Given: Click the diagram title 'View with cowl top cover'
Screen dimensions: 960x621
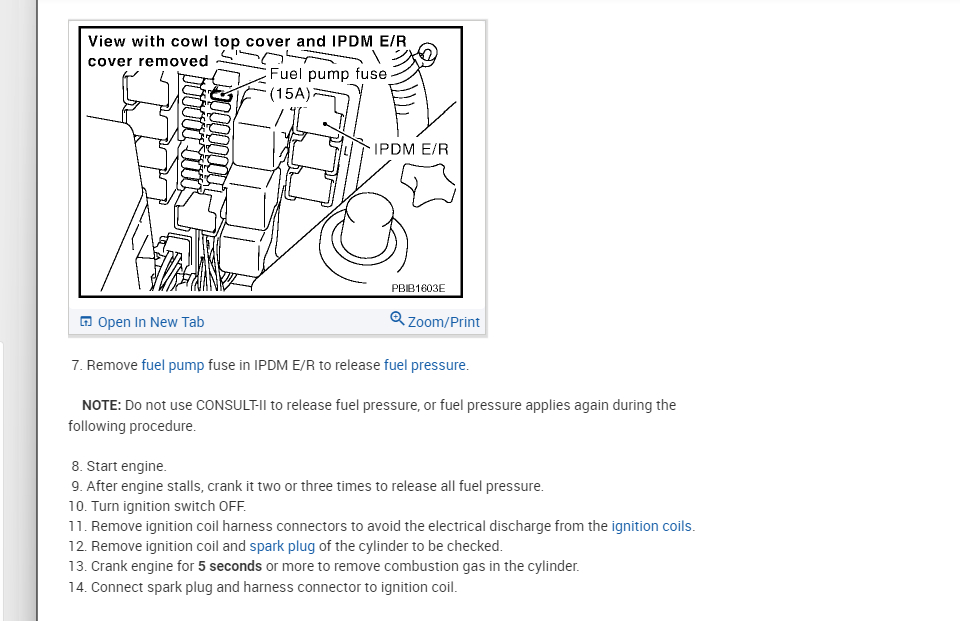Looking at the screenshot, I should pos(247,51).
